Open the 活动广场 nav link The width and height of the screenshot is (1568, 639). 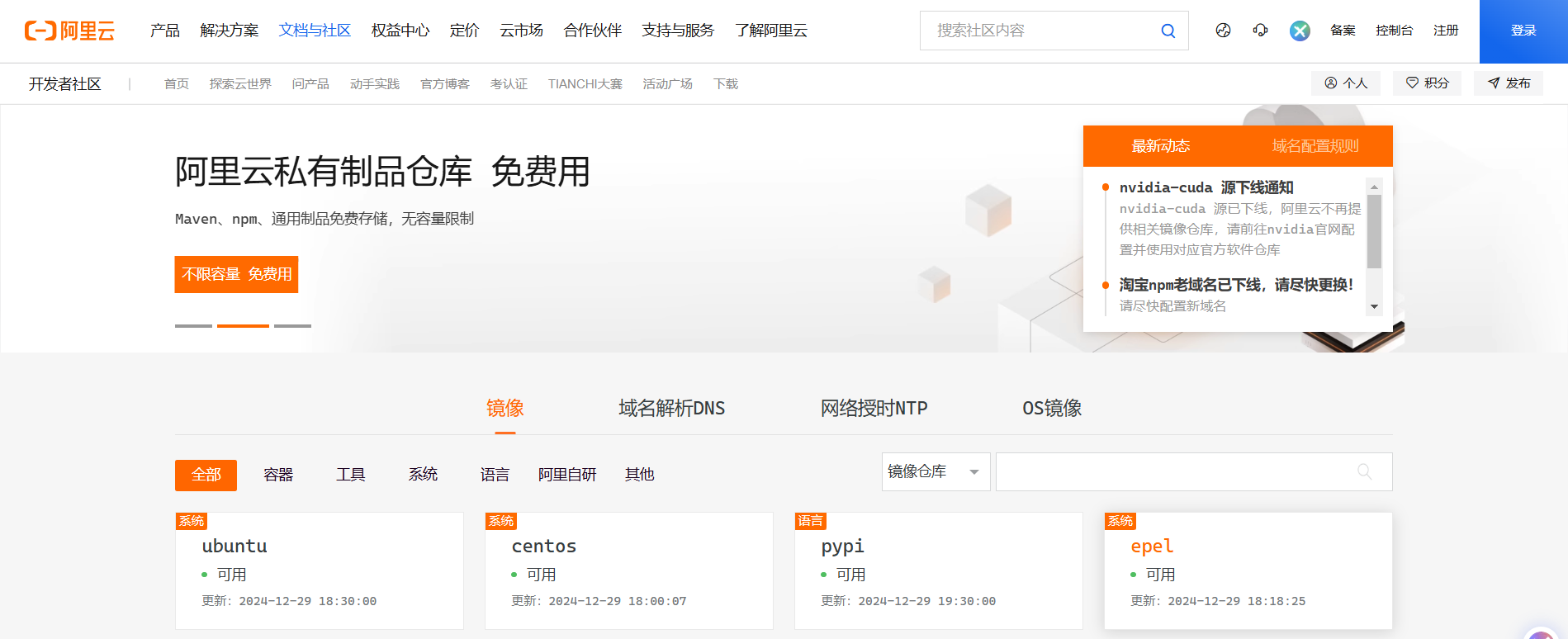[668, 84]
